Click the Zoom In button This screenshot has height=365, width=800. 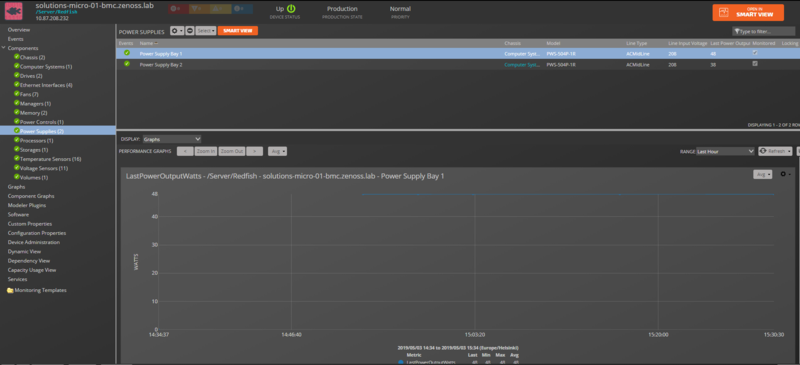(206, 151)
